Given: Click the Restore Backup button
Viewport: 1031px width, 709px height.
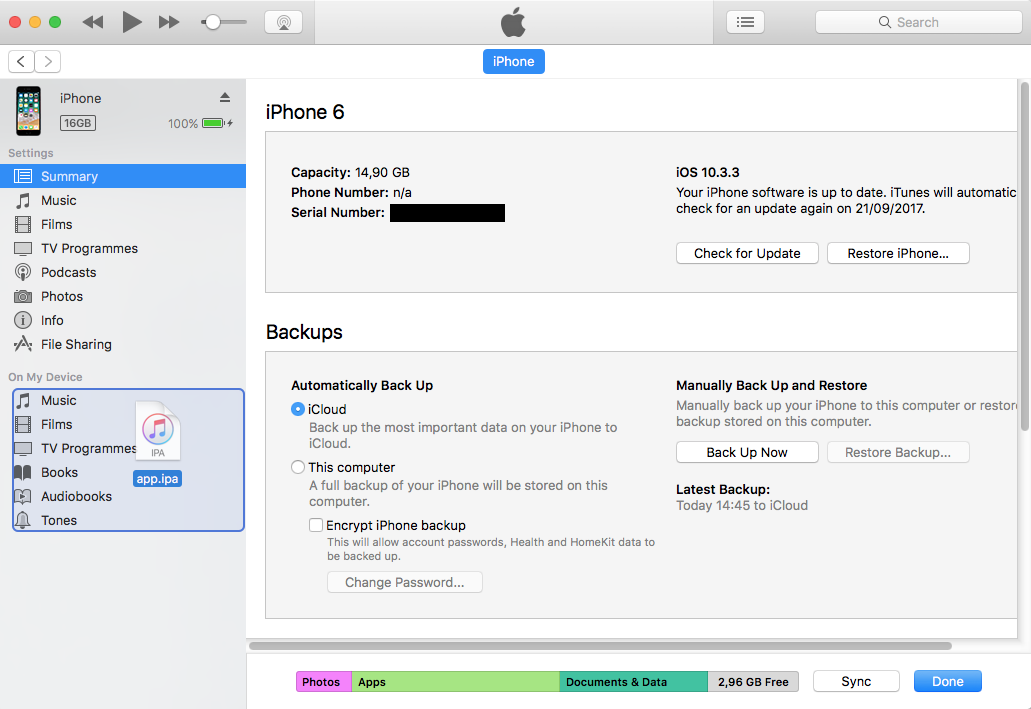Looking at the screenshot, I should pyautogui.click(x=898, y=452).
